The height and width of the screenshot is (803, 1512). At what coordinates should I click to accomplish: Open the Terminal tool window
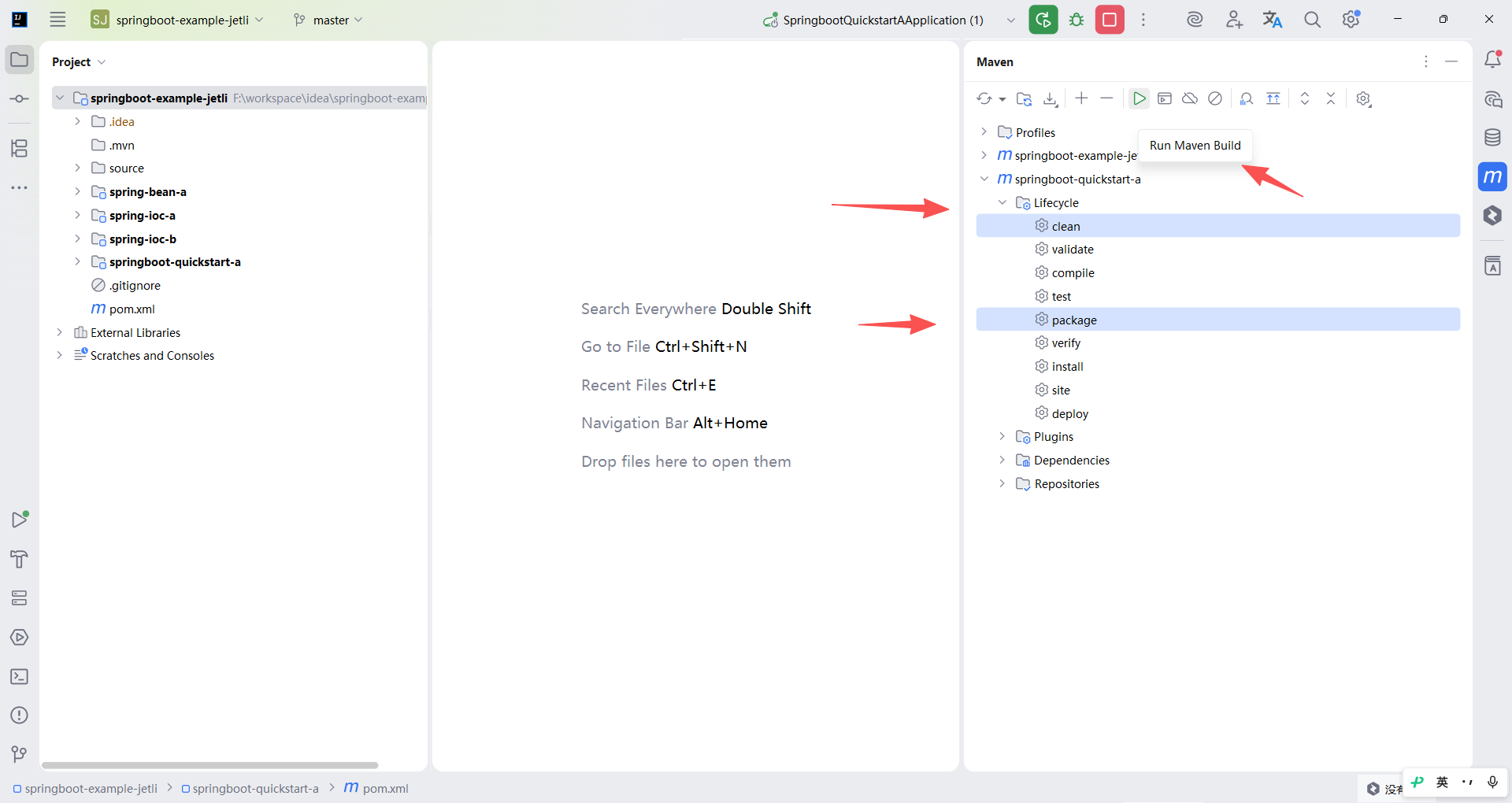click(x=20, y=676)
